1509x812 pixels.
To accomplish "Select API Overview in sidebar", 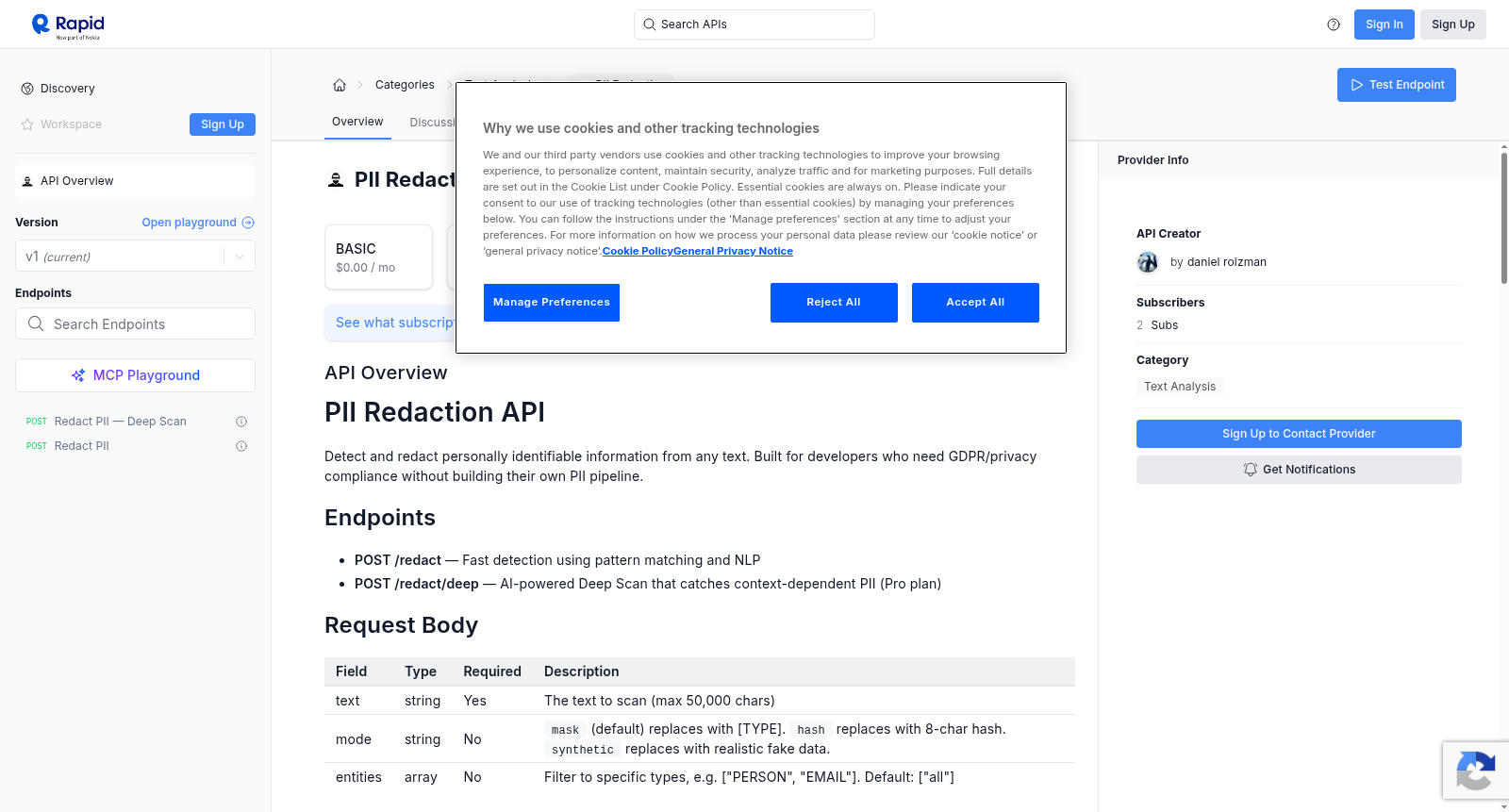I will pos(135,181).
